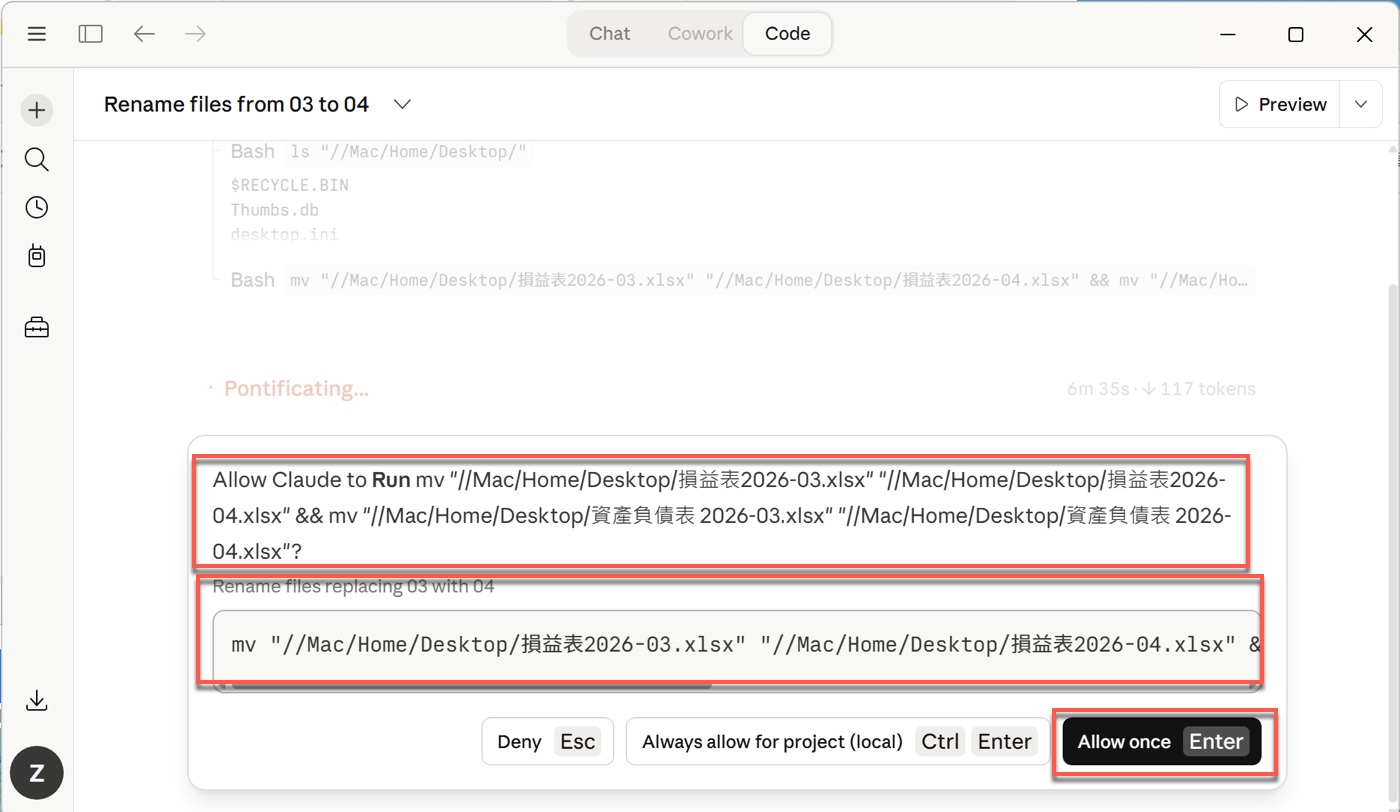Click the Preview button

pos(1280,104)
